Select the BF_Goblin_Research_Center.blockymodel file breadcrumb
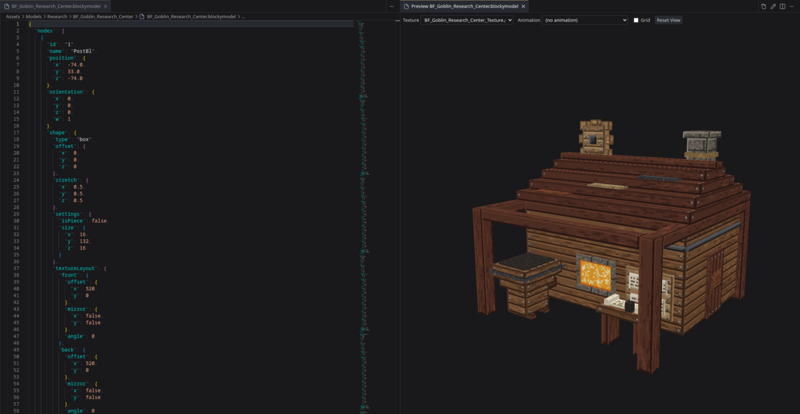Screen dimensions: 800x414 click(x=191, y=16)
